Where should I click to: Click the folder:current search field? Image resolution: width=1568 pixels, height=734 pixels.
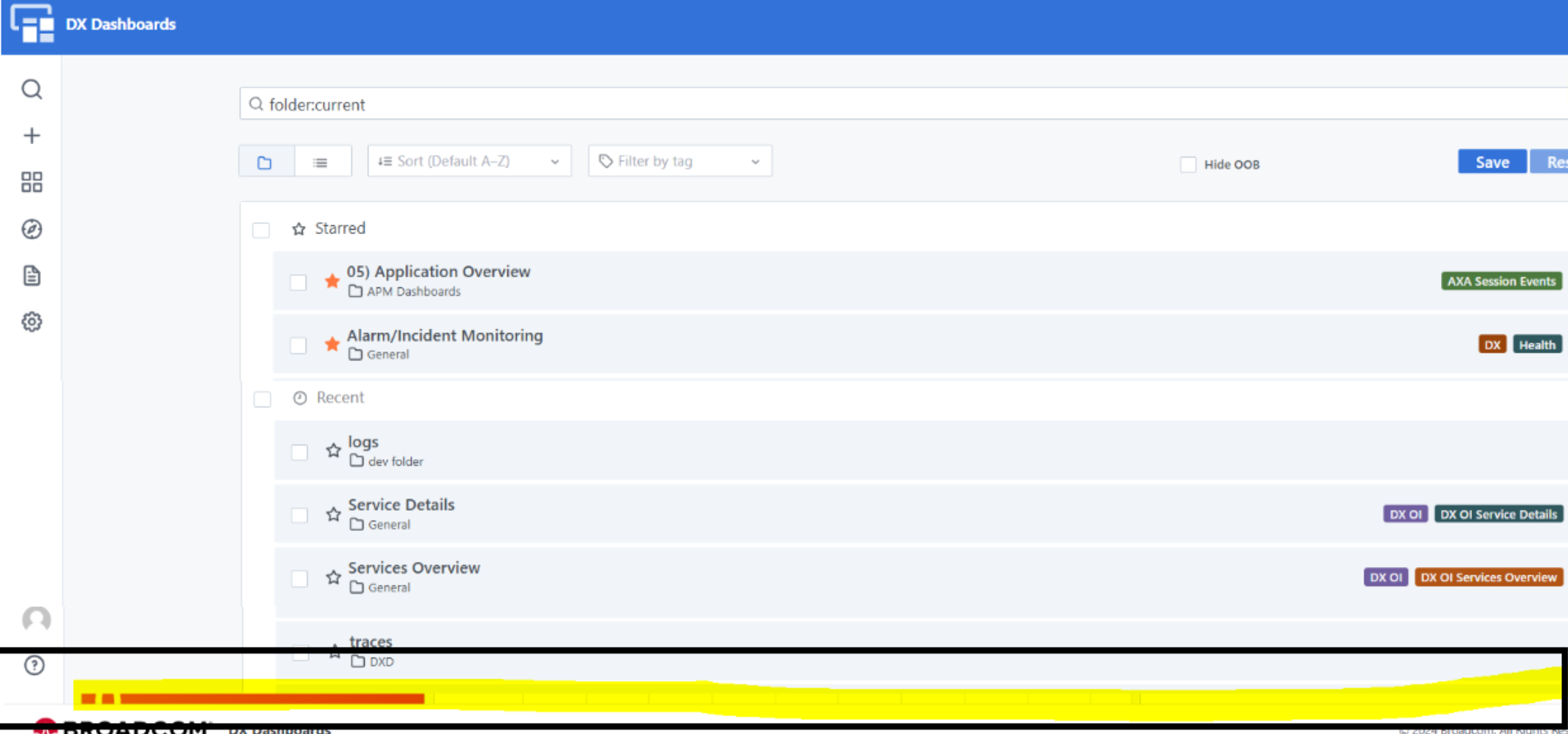pos(904,104)
